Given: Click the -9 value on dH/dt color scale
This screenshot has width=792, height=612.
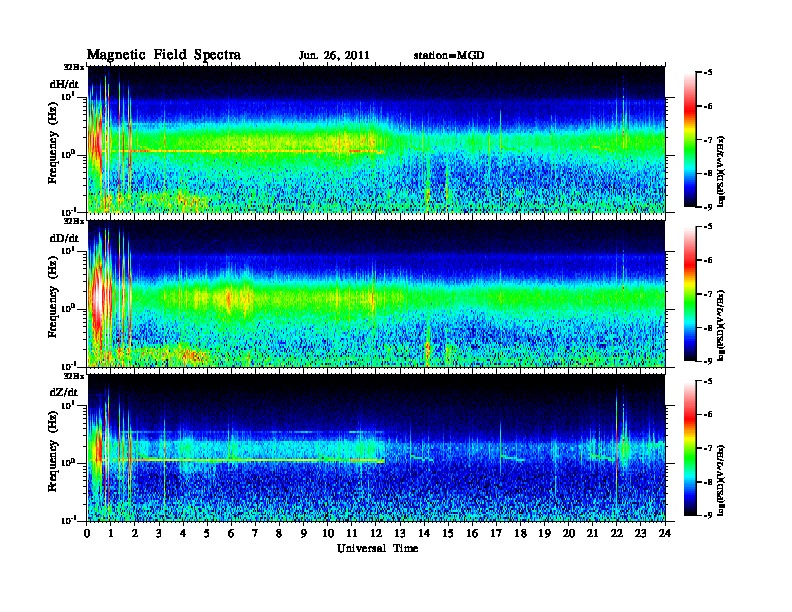Looking at the screenshot, I should tap(708, 206).
